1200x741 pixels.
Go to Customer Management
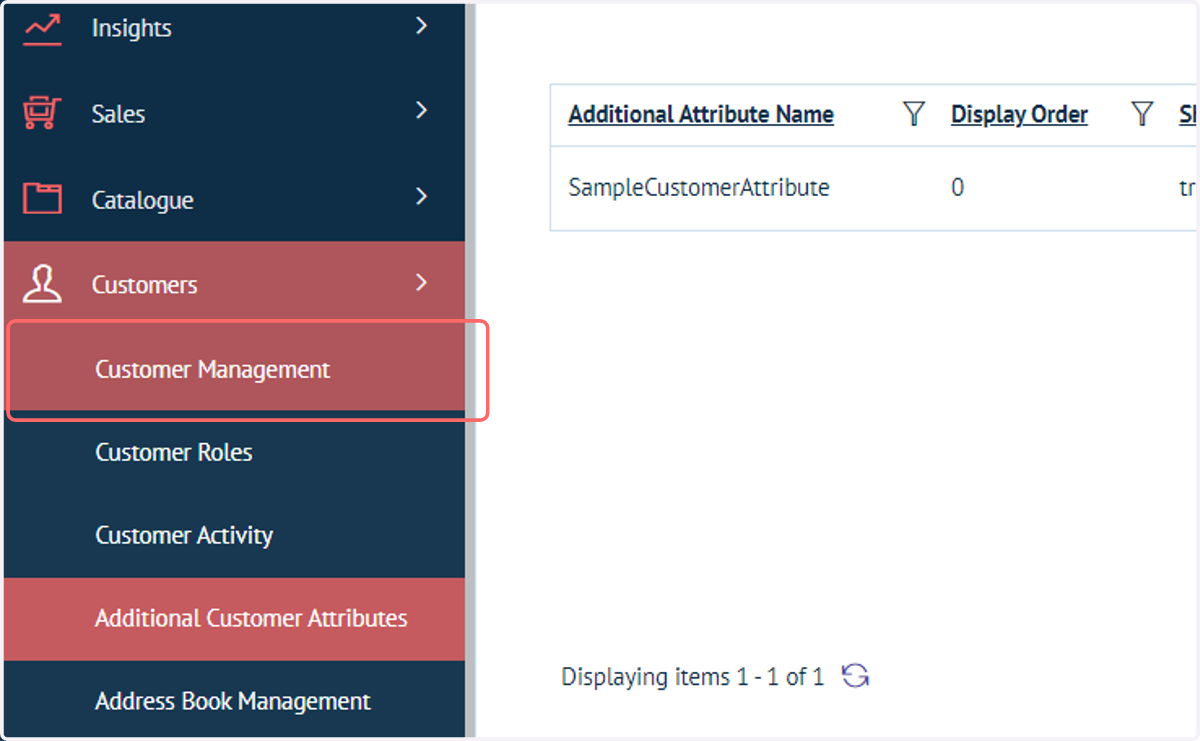(234, 369)
